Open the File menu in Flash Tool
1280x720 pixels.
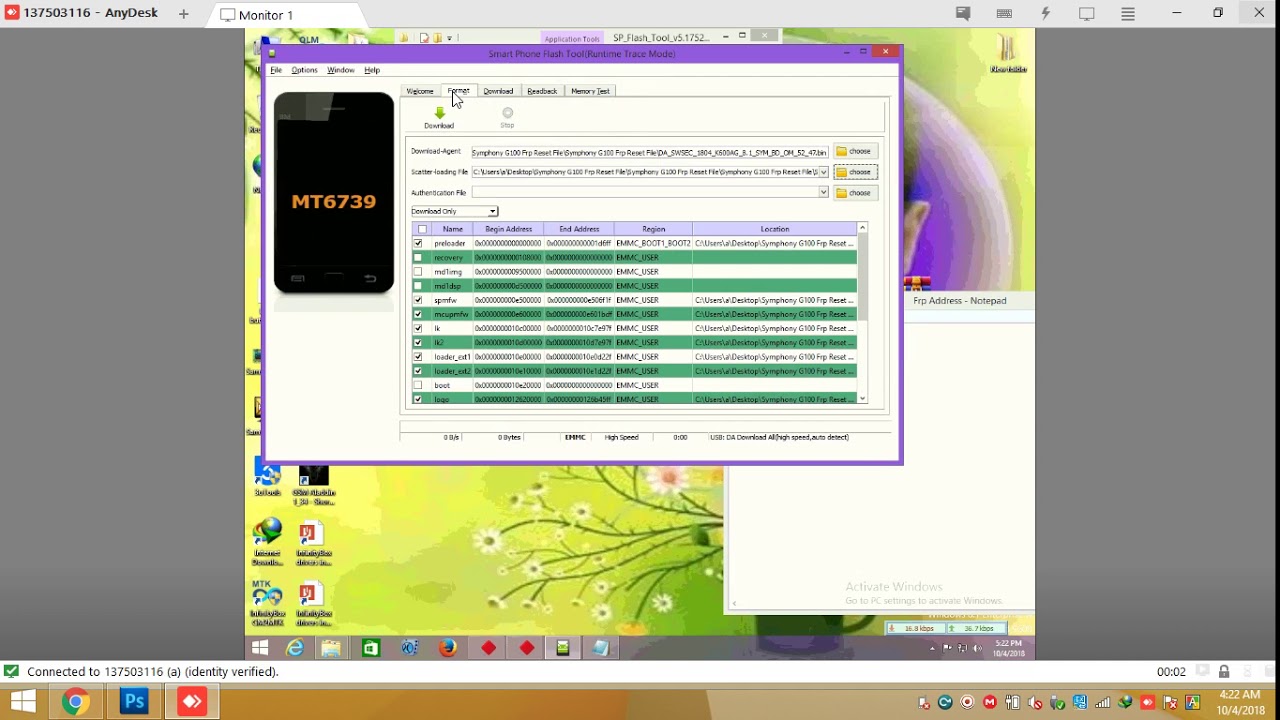click(276, 70)
